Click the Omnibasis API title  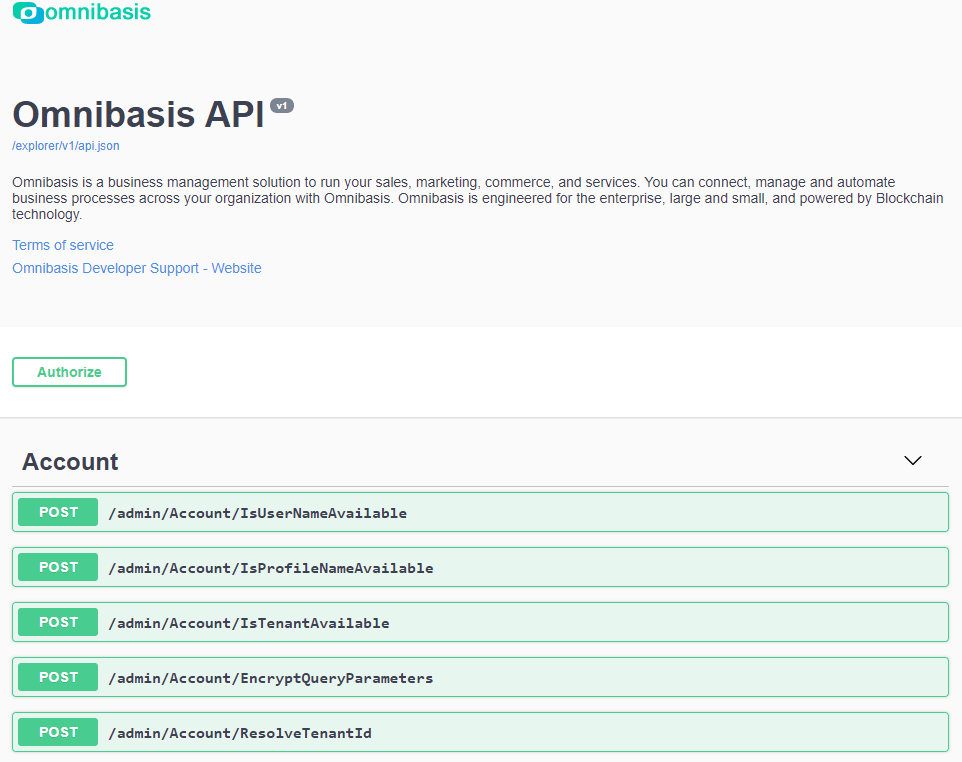point(139,115)
